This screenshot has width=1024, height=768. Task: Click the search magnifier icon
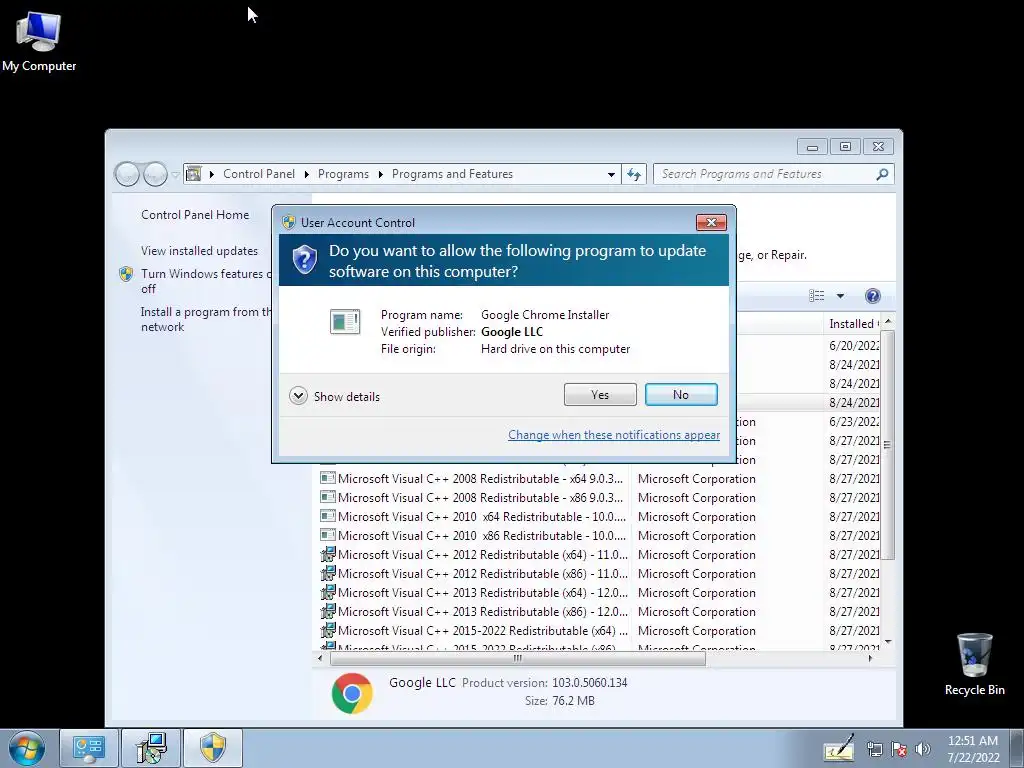point(882,174)
